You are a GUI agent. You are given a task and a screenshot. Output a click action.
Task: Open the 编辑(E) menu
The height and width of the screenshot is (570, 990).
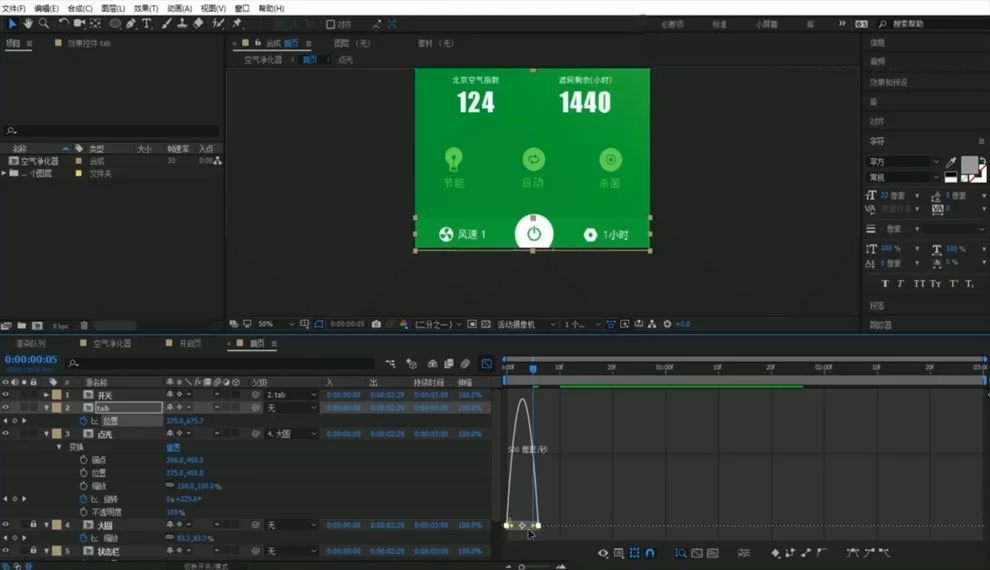46,8
